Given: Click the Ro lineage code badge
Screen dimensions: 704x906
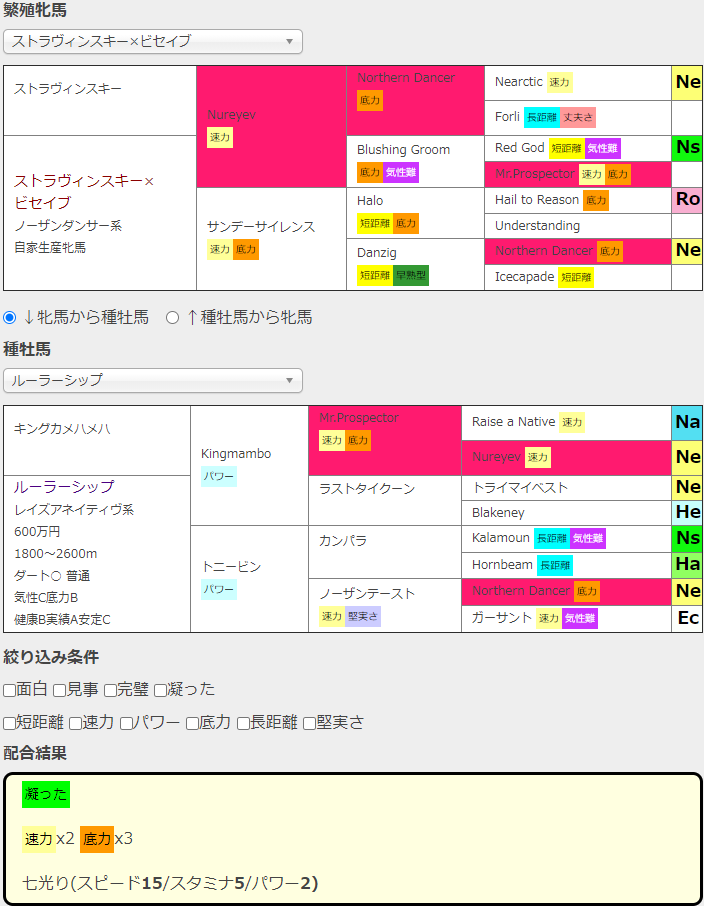Looking at the screenshot, I should tap(687, 199).
